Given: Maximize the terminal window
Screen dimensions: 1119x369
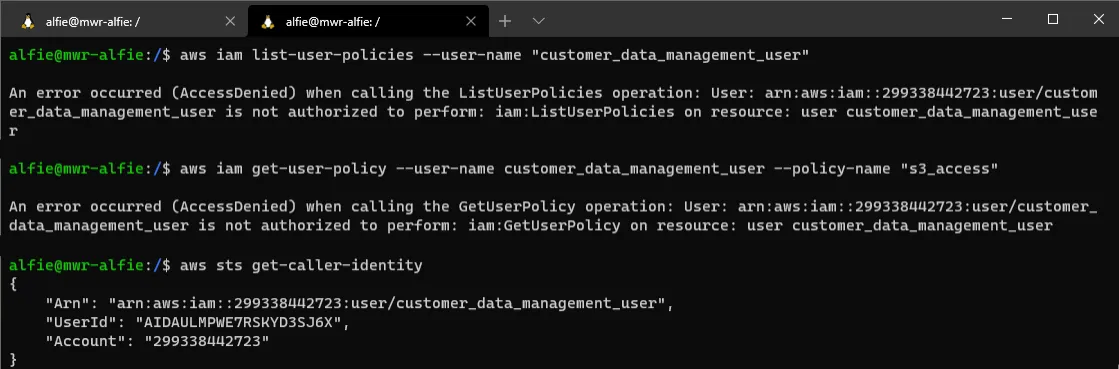Looking at the screenshot, I should 1053,19.
